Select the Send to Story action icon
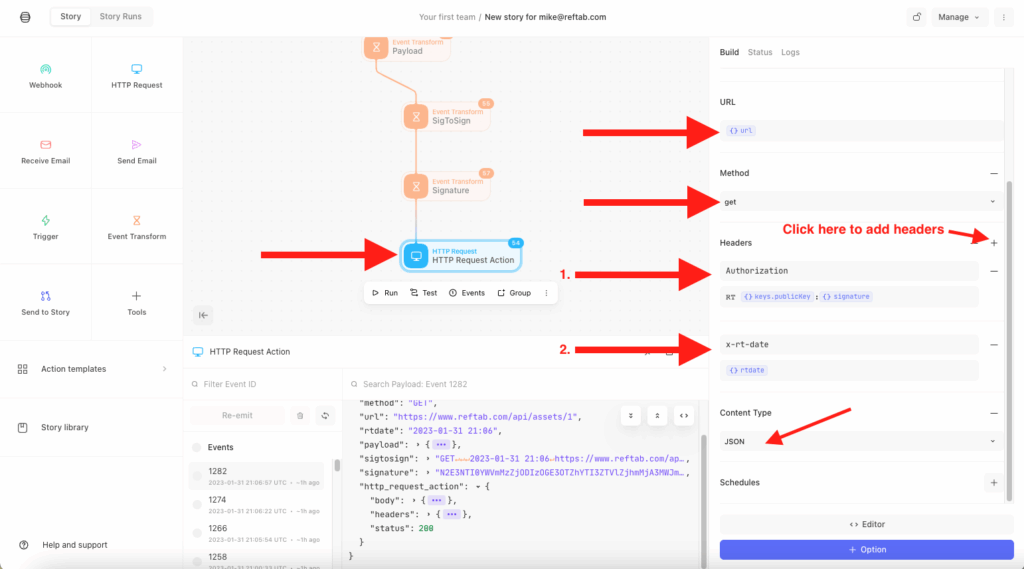1024x569 pixels. [x=46, y=296]
